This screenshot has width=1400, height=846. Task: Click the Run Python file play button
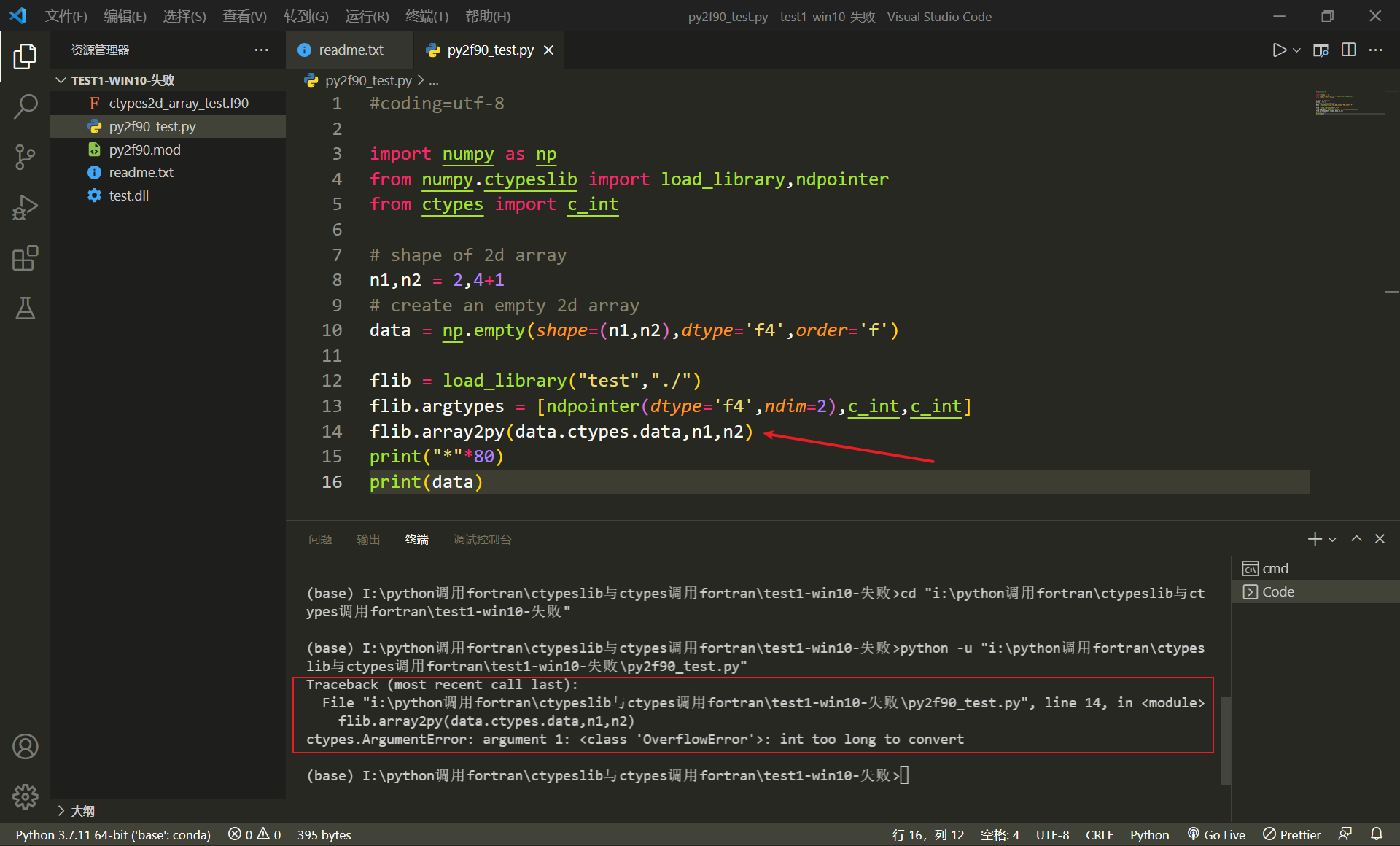(1279, 50)
